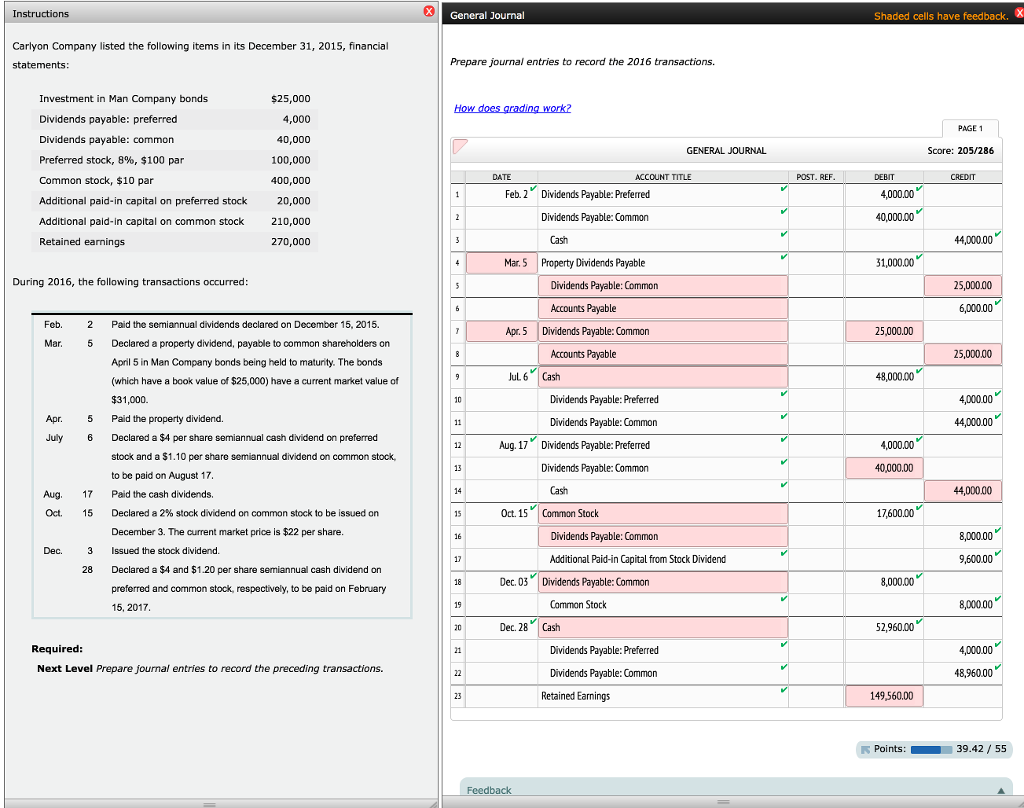Click the ACCOUNT TITLE column header
The image size is (1024, 808).
click(663, 177)
